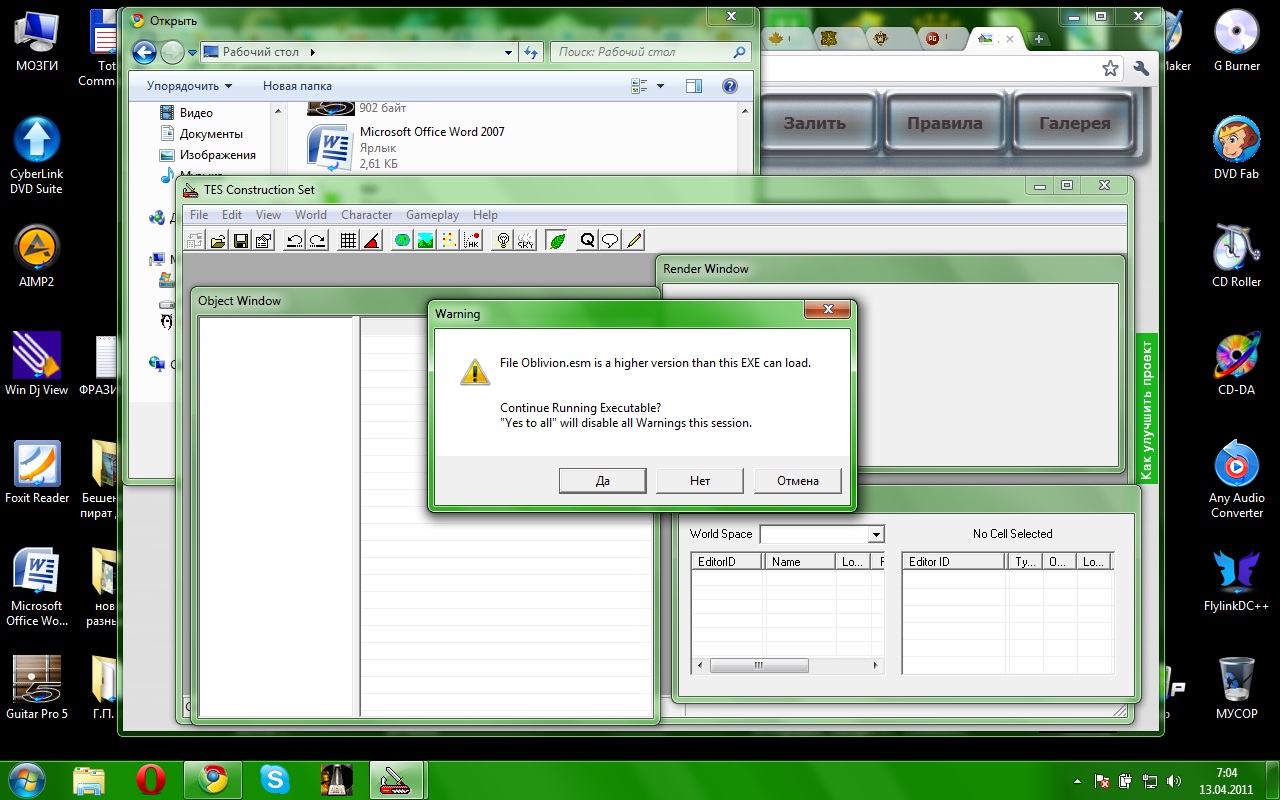The width and height of the screenshot is (1280, 800).
Task: Open Help menu in TES Construction Set
Action: click(485, 215)
